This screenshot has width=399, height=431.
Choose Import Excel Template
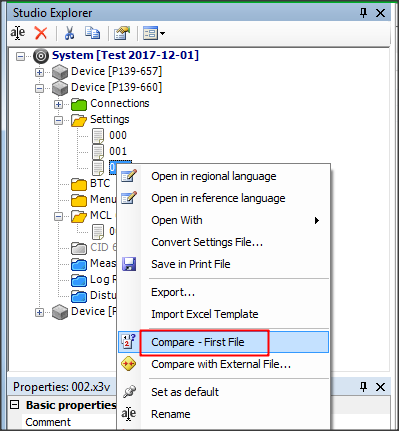click(x=223, y=314)
